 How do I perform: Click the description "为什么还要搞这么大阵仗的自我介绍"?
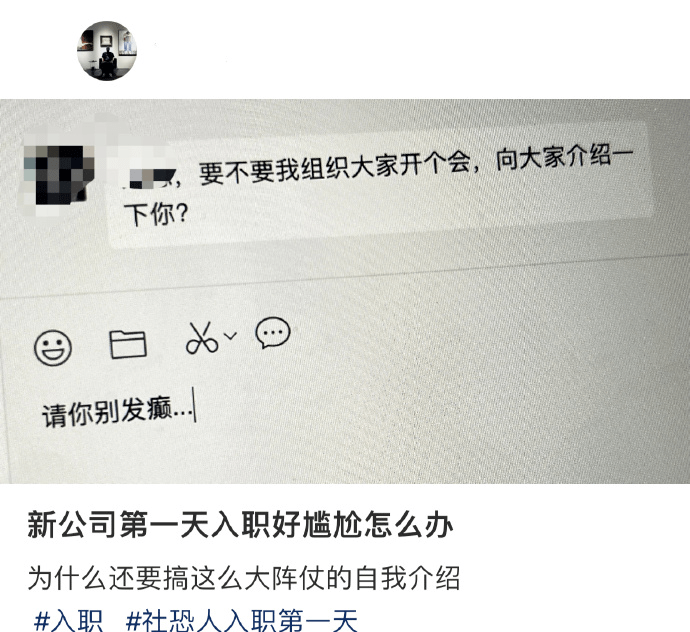(244, 578)
